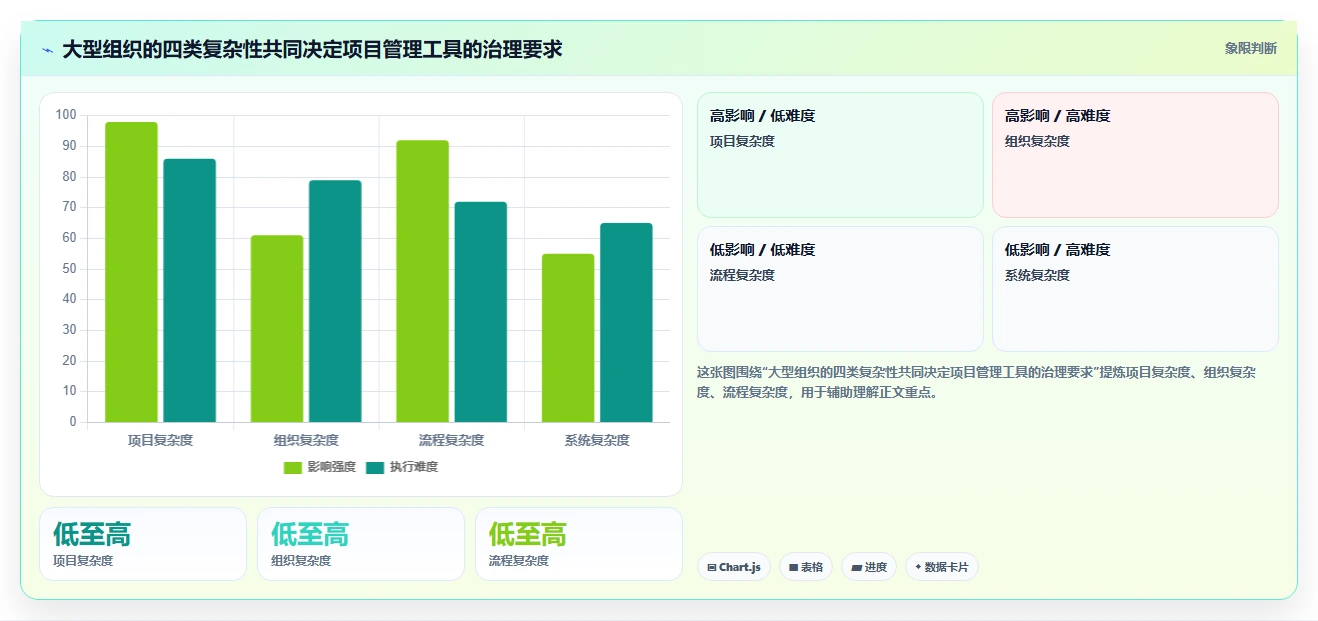Click the 系统复杂度 x-axis label
Screen dimensions: 1318x621
click(597, 440)
